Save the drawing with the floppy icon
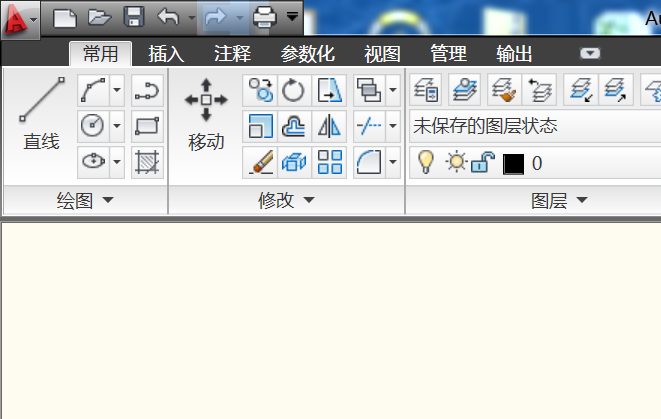 (x=134, y=18)
